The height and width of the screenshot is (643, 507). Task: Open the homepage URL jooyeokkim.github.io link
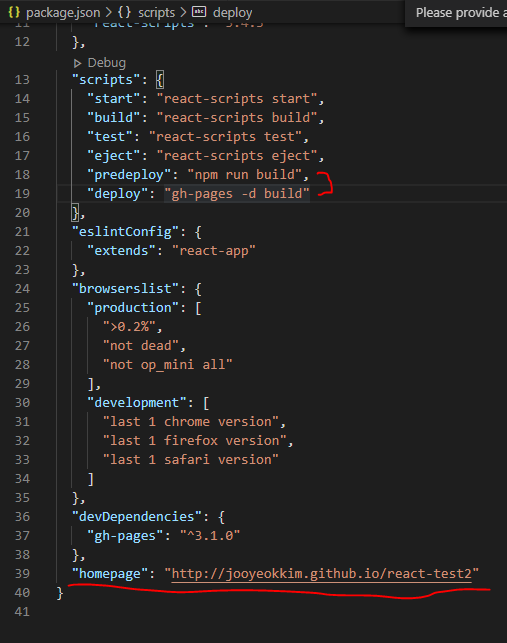click(322, 573)
